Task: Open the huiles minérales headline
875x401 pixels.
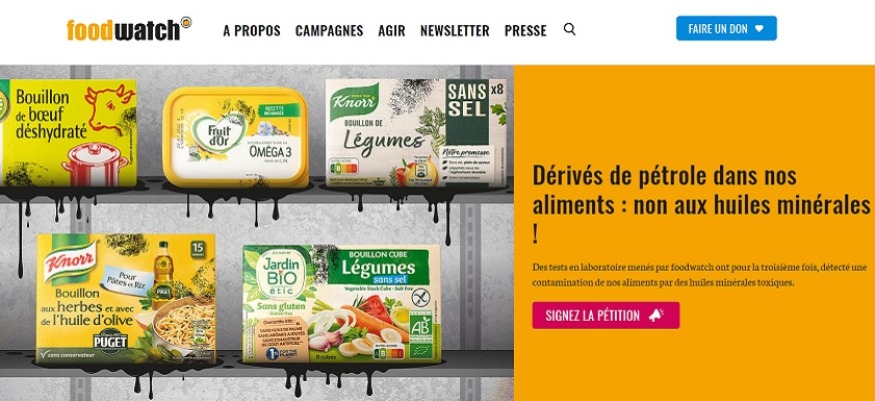Action: (x=701, y=205)
